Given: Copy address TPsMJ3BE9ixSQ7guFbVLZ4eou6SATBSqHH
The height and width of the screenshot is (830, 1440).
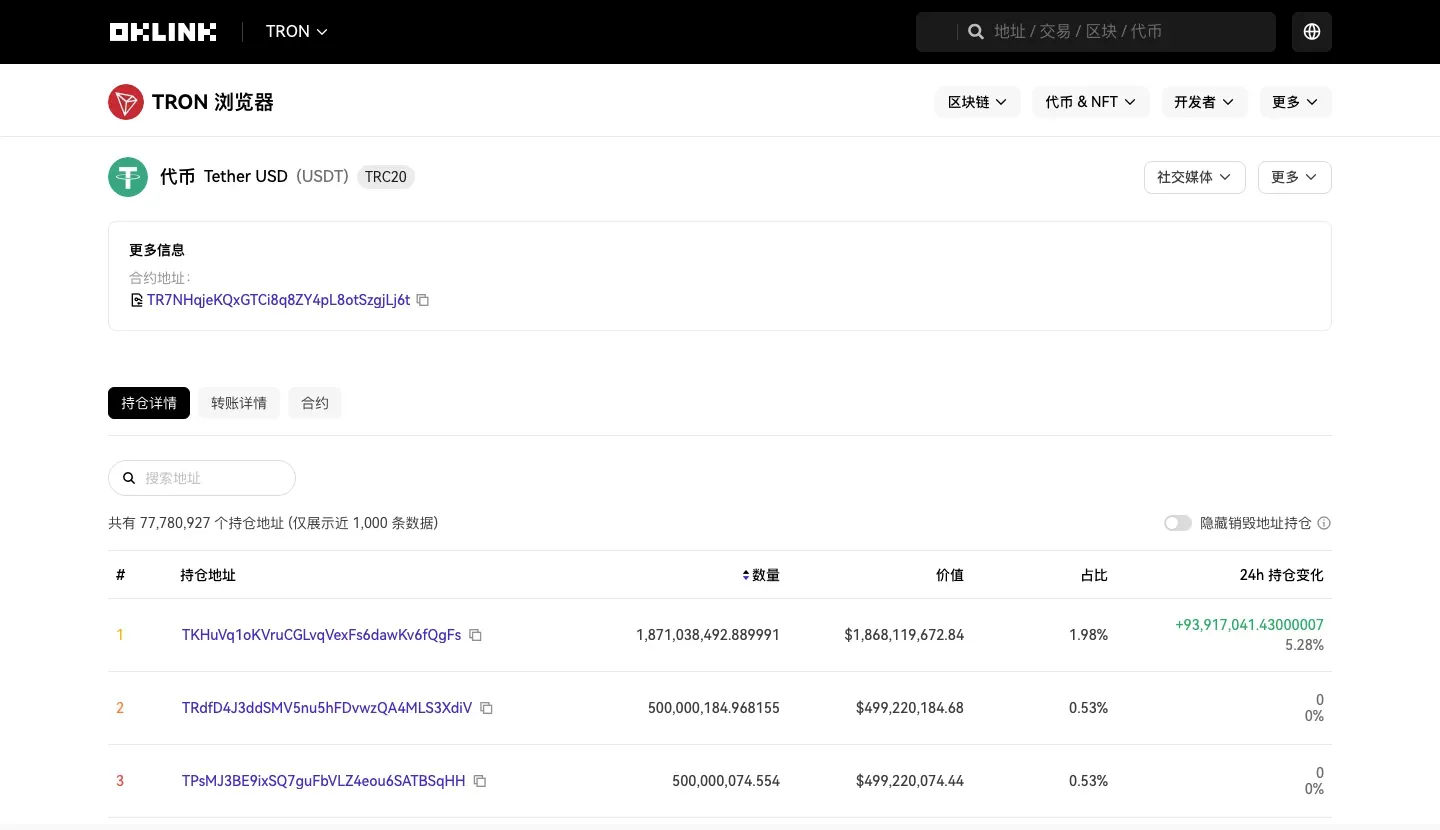Looking at the screenshot, I should pyautogui.click(x=480, y=781).
